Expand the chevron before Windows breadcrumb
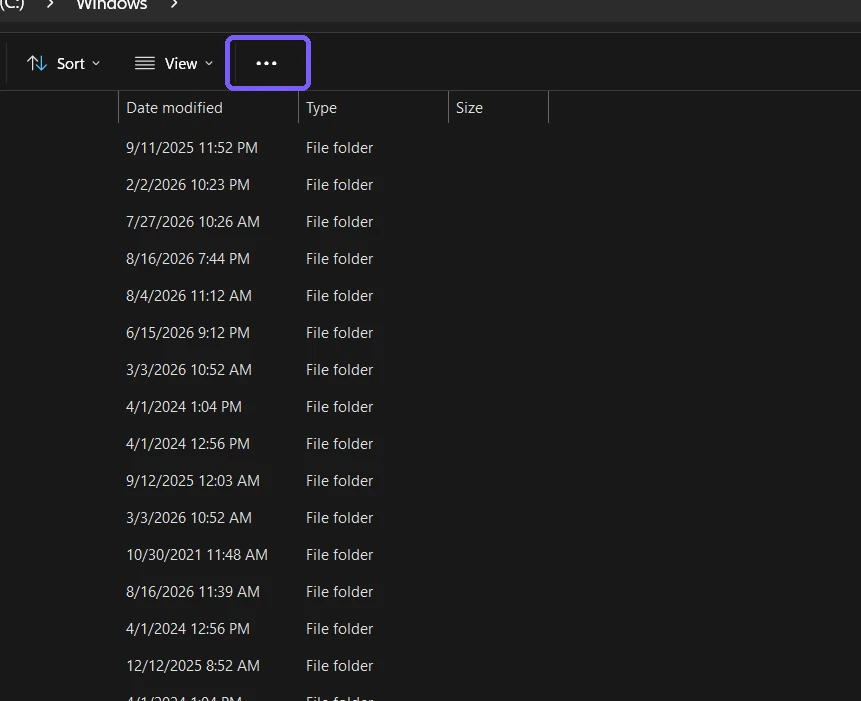Image resolution: width=861 pixels, height=701 pixels. click(50, 4)
